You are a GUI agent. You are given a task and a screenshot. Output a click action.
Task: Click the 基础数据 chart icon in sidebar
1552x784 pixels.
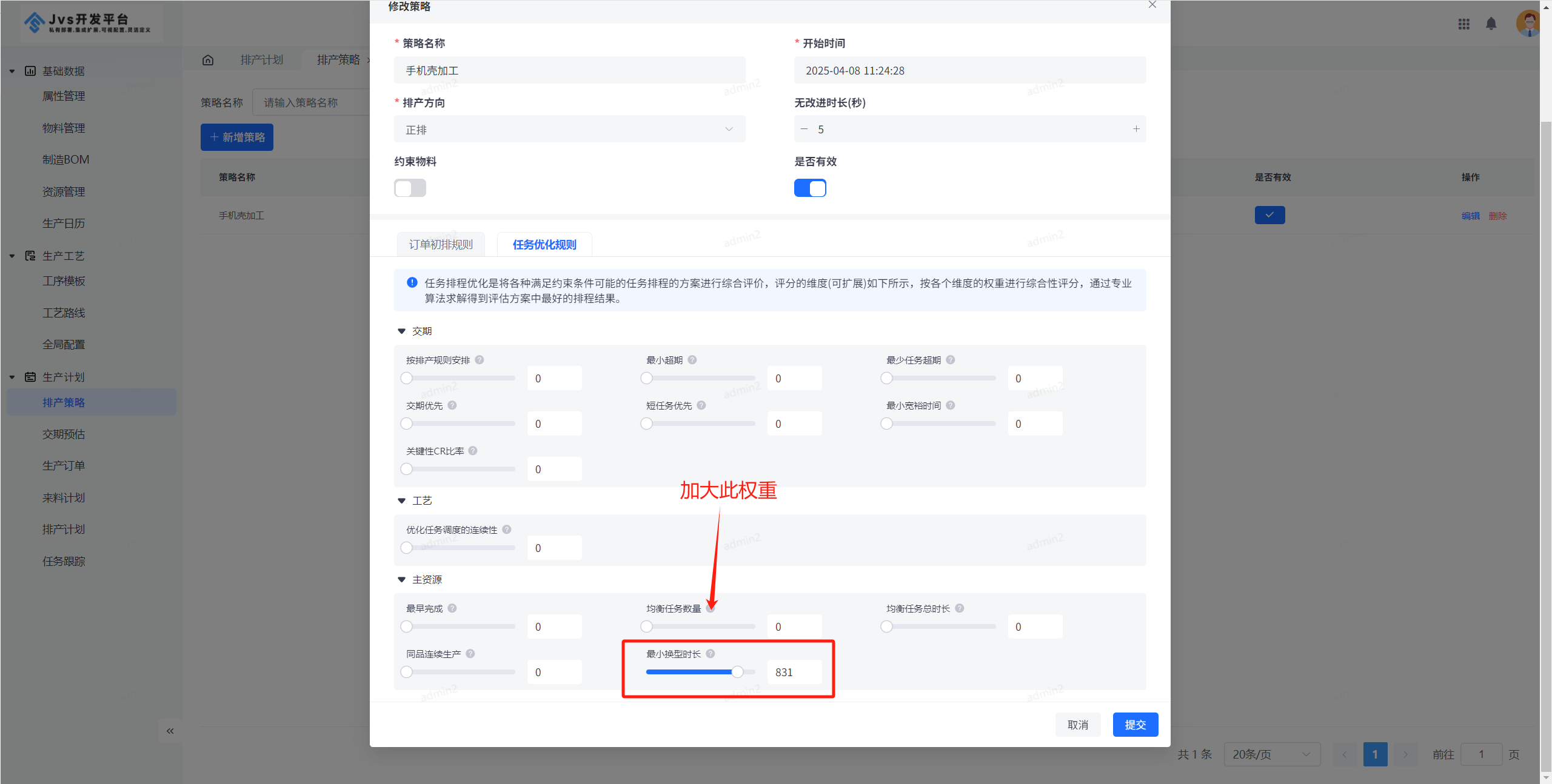[x=31, y=71]
